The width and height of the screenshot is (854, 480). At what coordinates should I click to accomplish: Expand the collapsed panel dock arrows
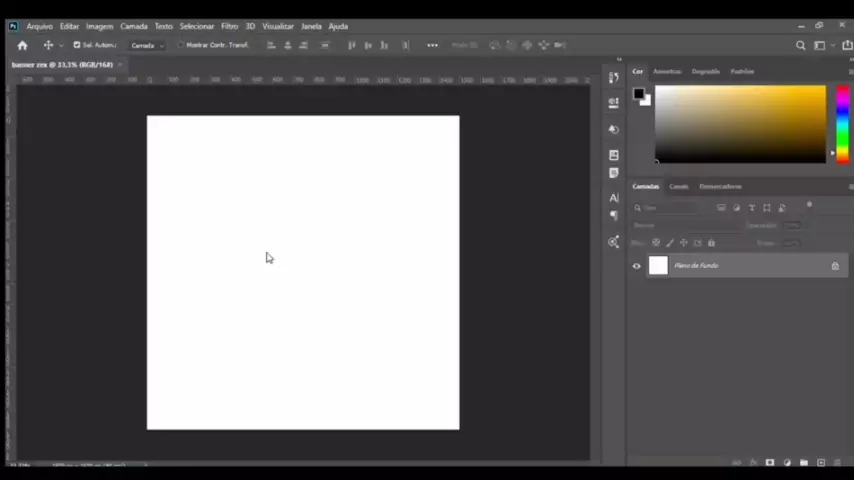(x=619, y=60)
